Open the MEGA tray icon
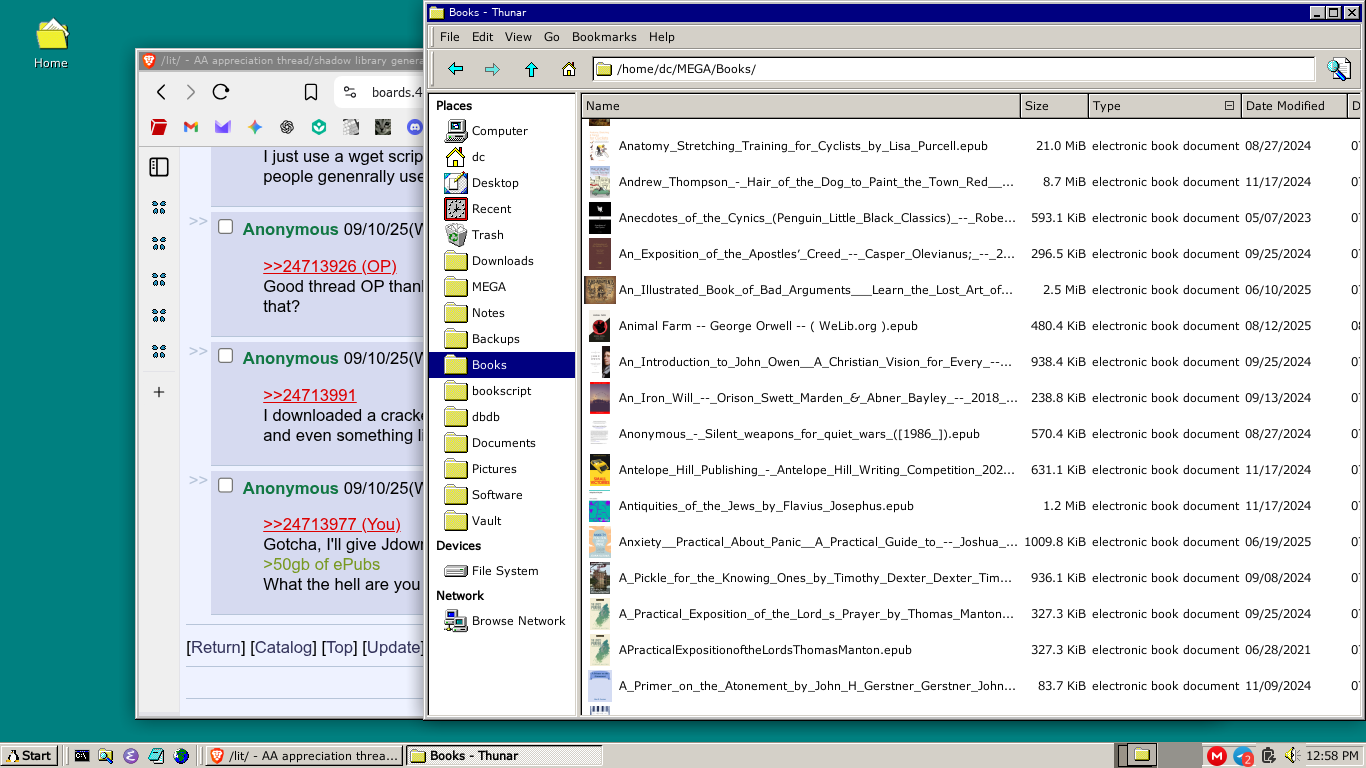This screenshot has width=1366, height=768. 1217,756
